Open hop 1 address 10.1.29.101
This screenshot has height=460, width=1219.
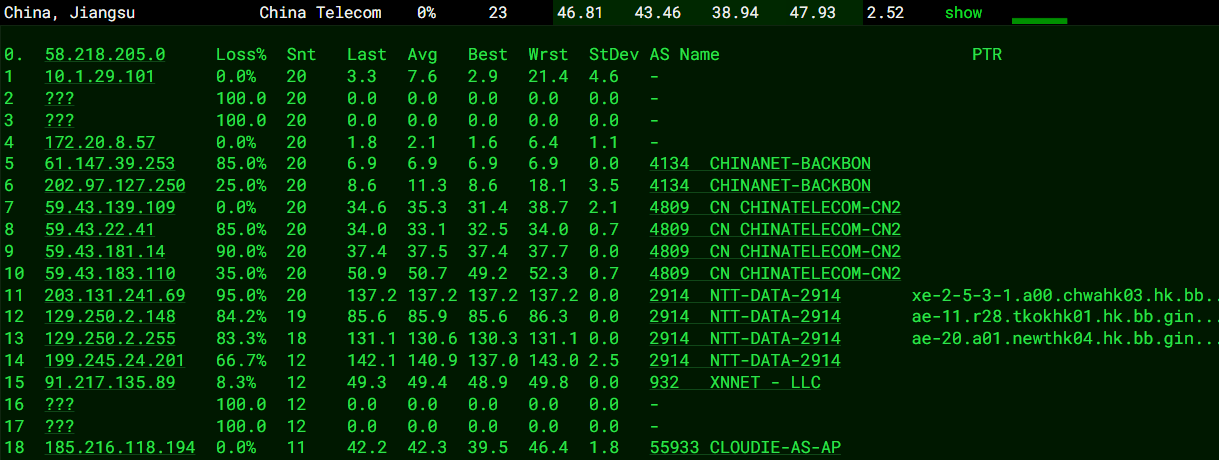point(100,76)
